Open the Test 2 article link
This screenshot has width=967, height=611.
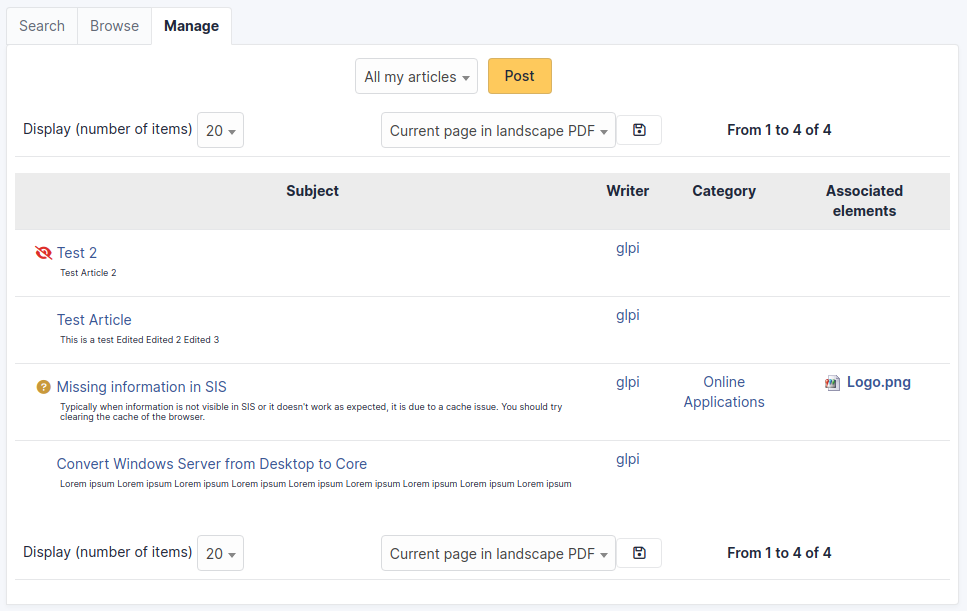pyautogui.click(x=77, y=253)
